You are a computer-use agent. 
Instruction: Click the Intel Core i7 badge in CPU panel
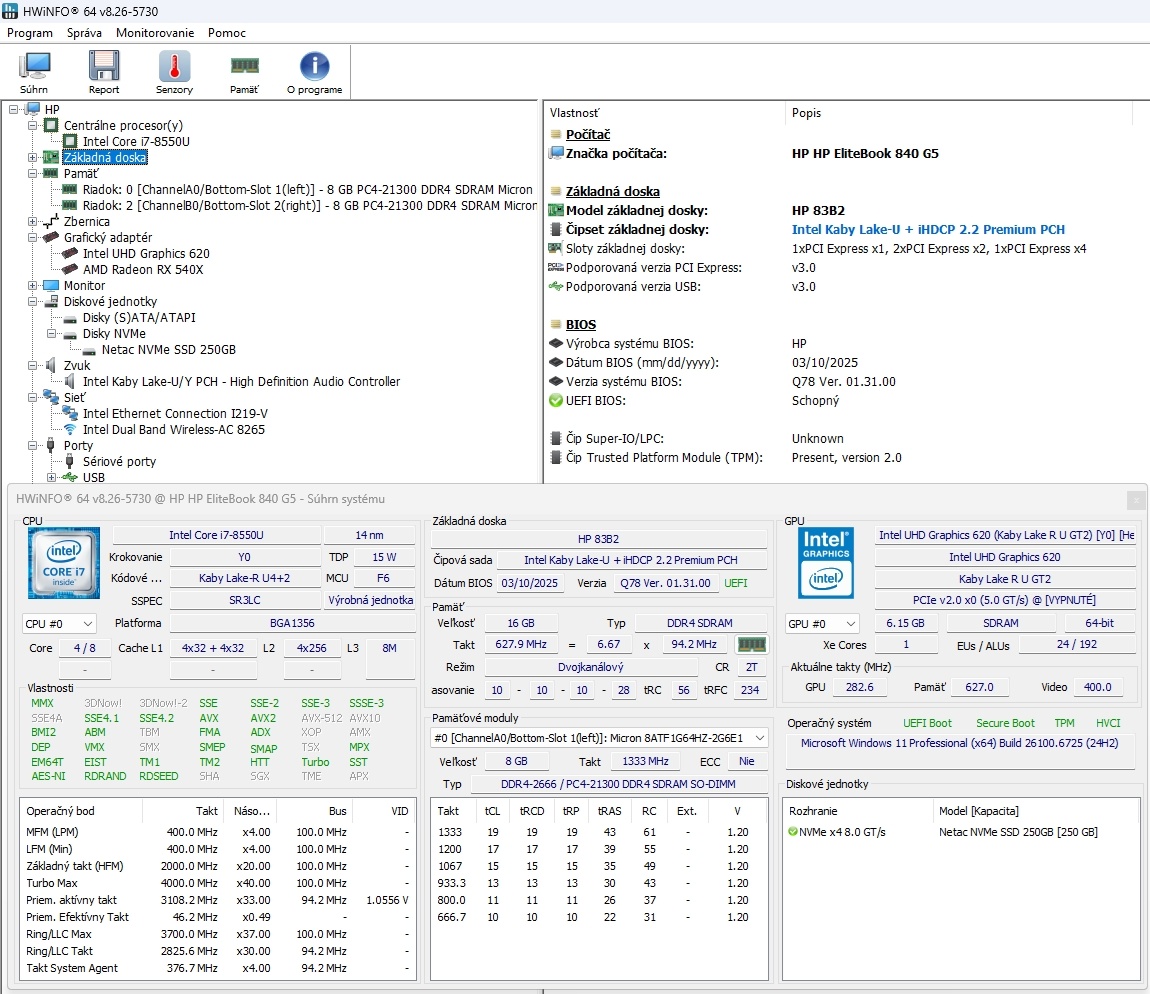pos(63,563)
